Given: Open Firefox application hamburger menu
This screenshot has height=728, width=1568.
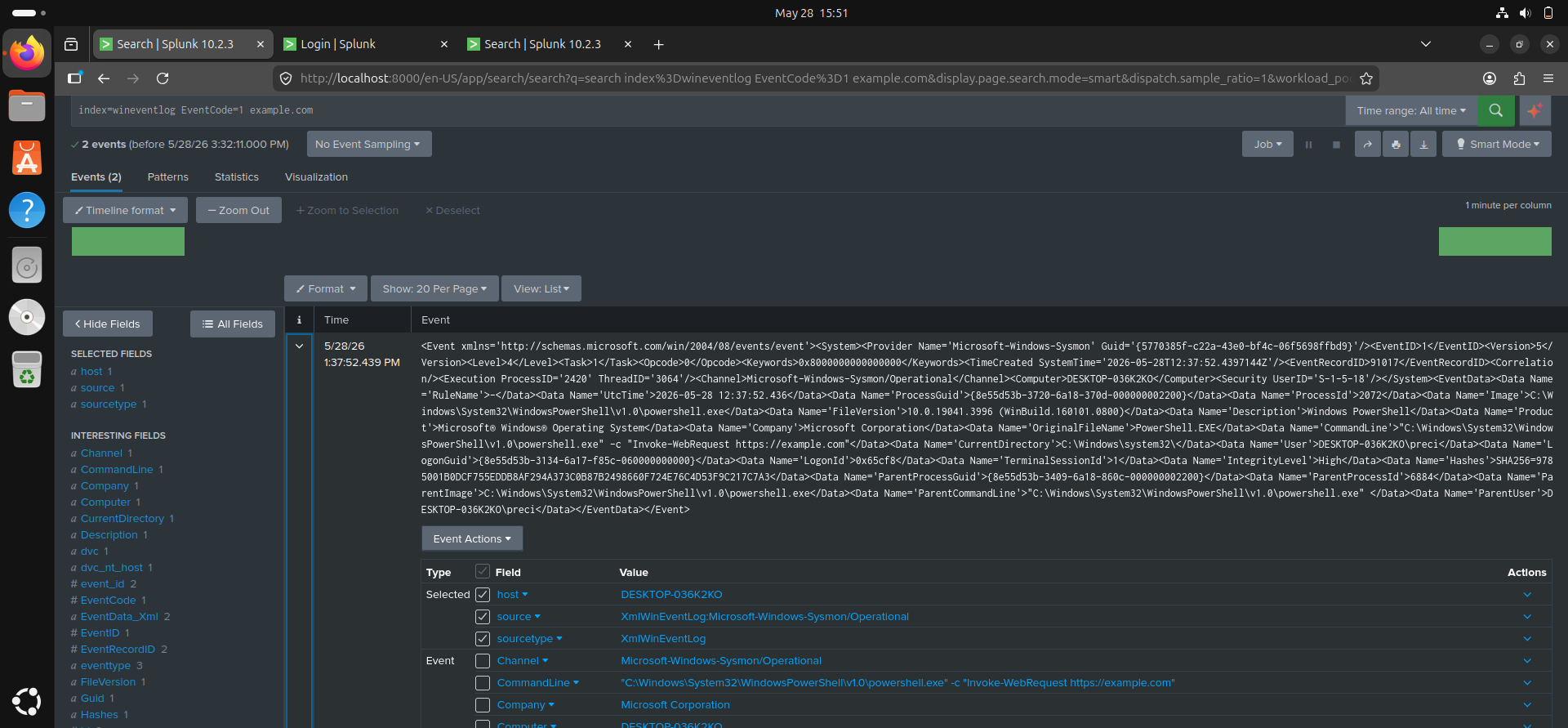Looking at the screenshot, I should pos(1548,78).
